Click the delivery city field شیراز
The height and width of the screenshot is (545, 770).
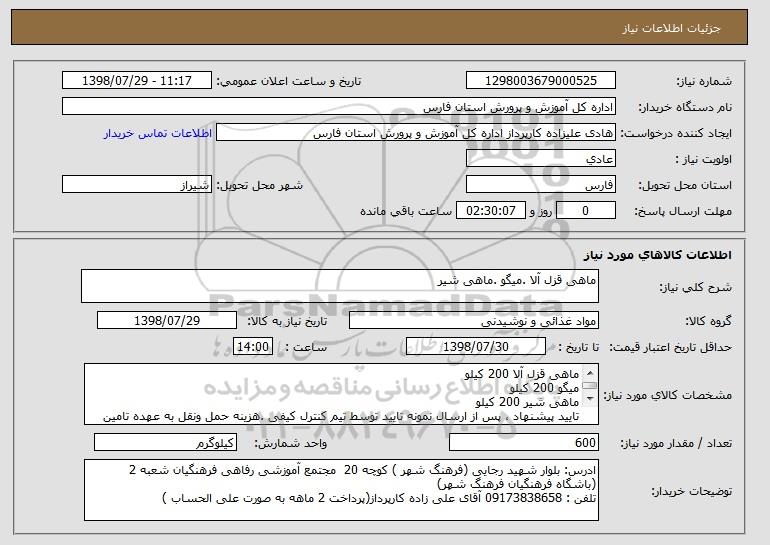point(137,185)
